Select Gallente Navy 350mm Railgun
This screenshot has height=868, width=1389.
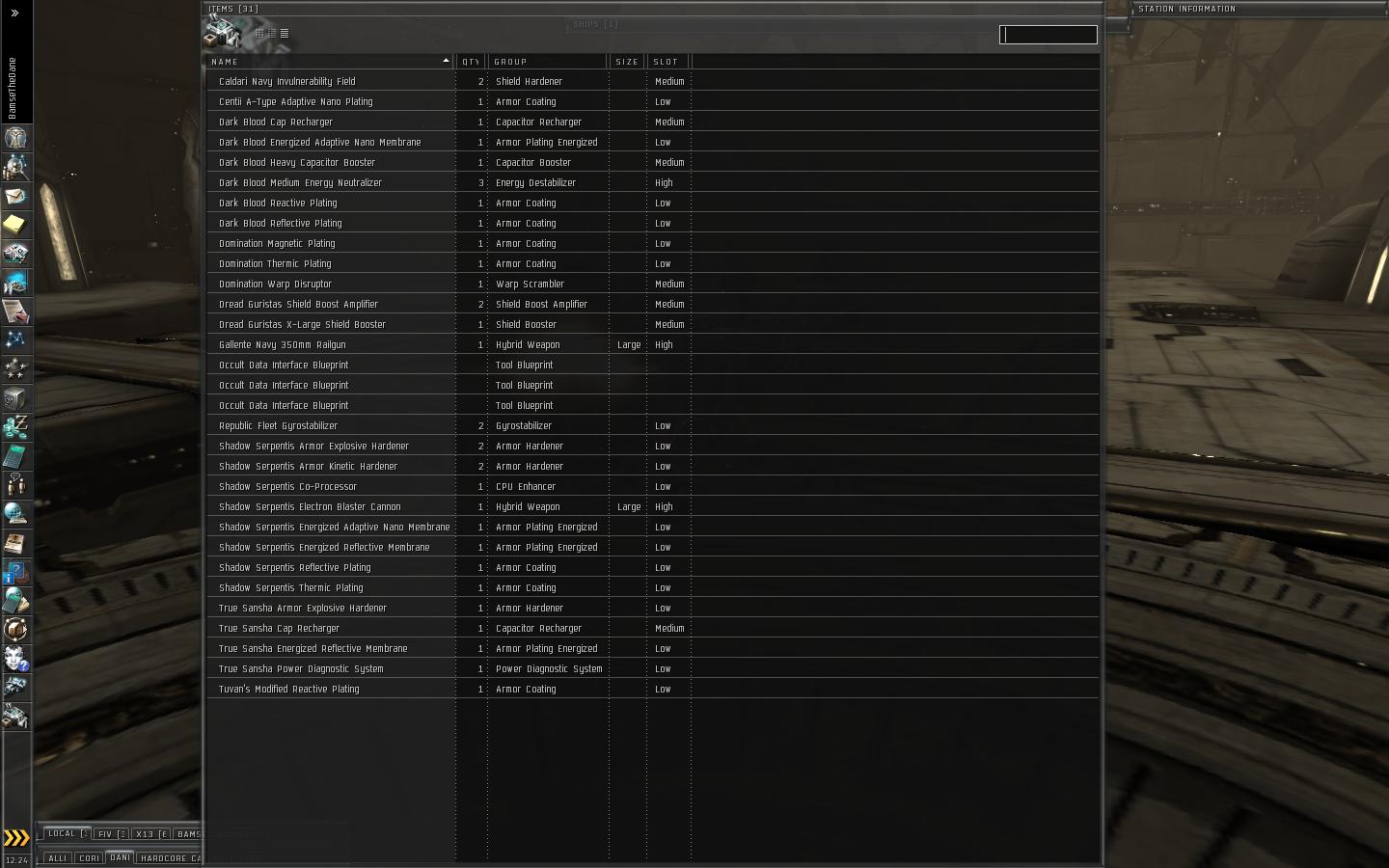[652, 344]
